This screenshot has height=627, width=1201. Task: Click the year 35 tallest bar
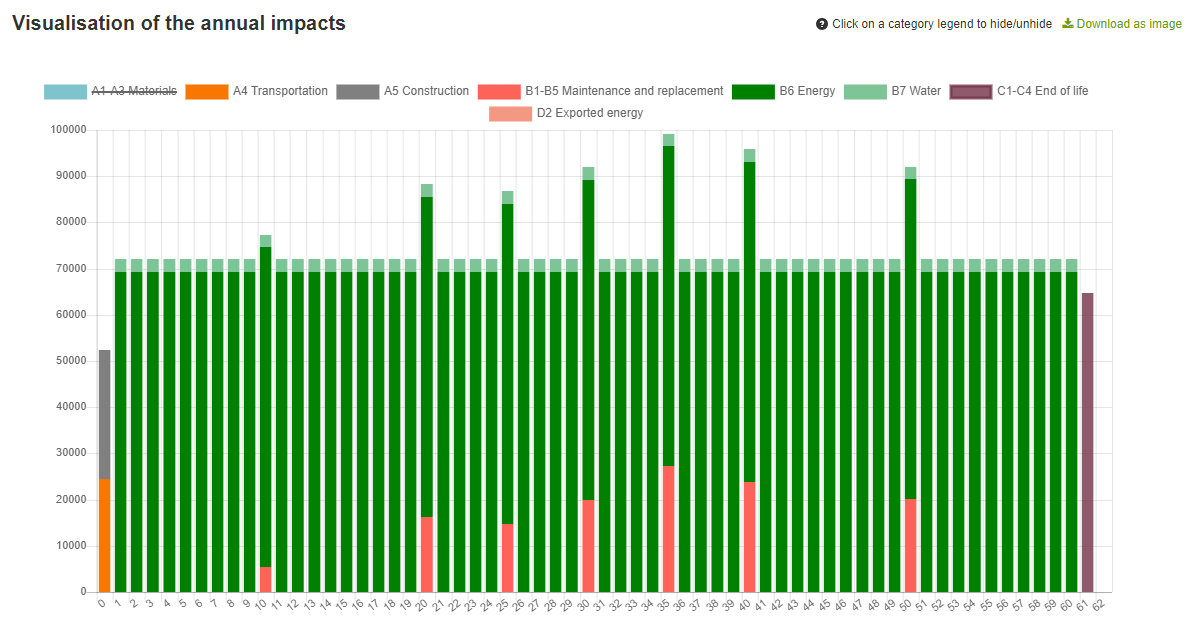pos(668,300)
